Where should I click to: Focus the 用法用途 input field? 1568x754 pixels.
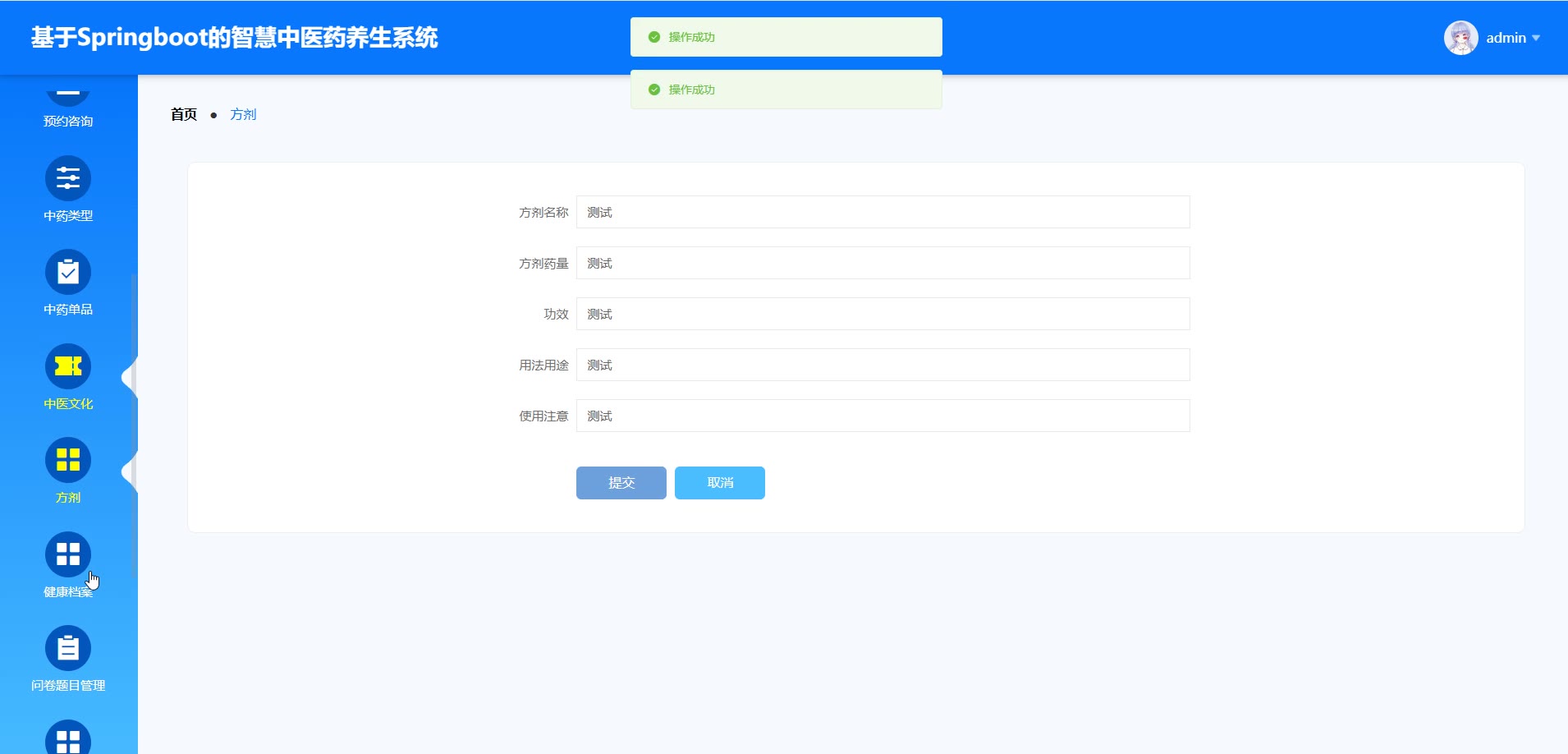pos(883,365)
